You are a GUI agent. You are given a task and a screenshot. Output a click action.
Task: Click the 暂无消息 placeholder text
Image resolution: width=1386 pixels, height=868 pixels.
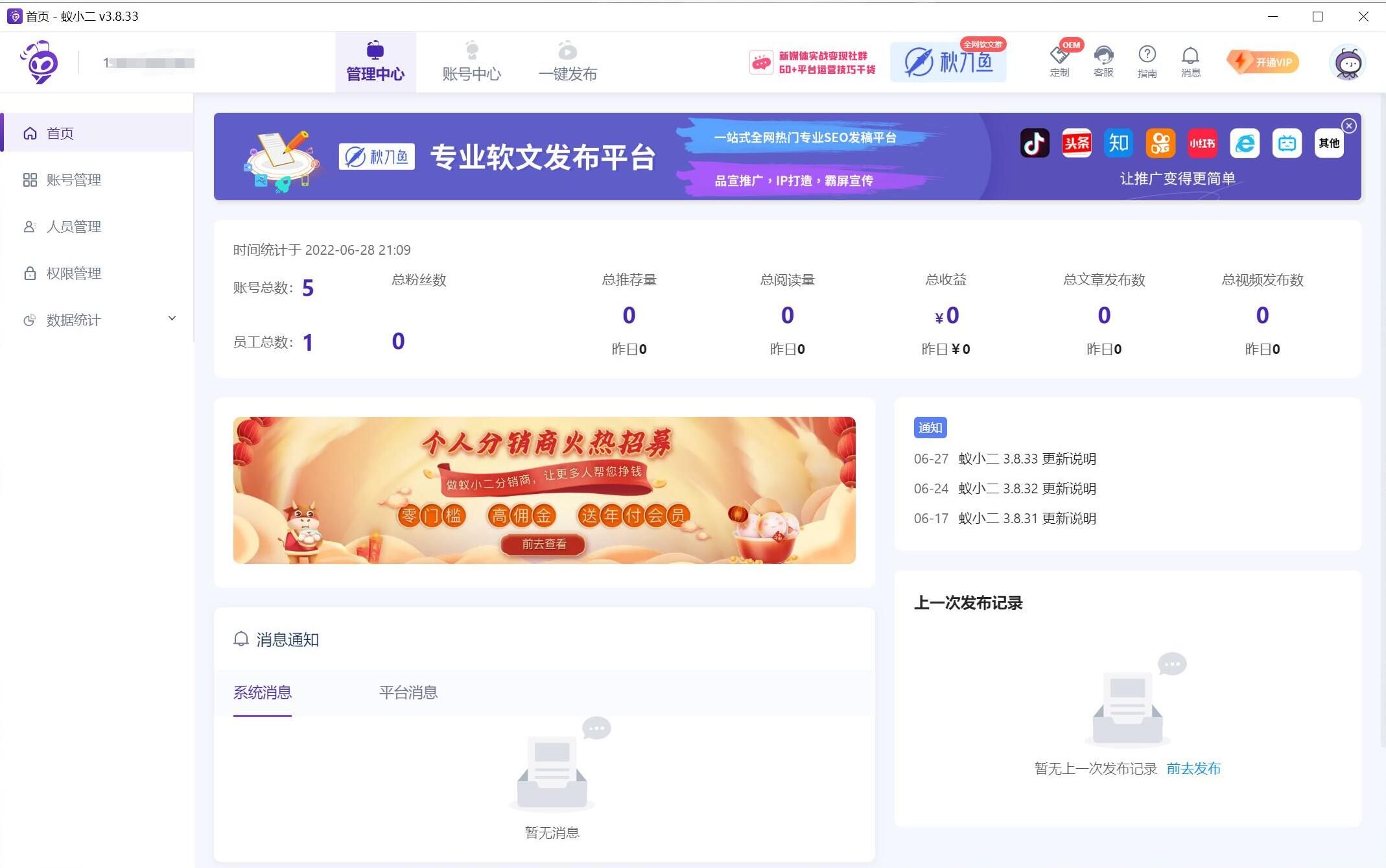click(552, 832)
